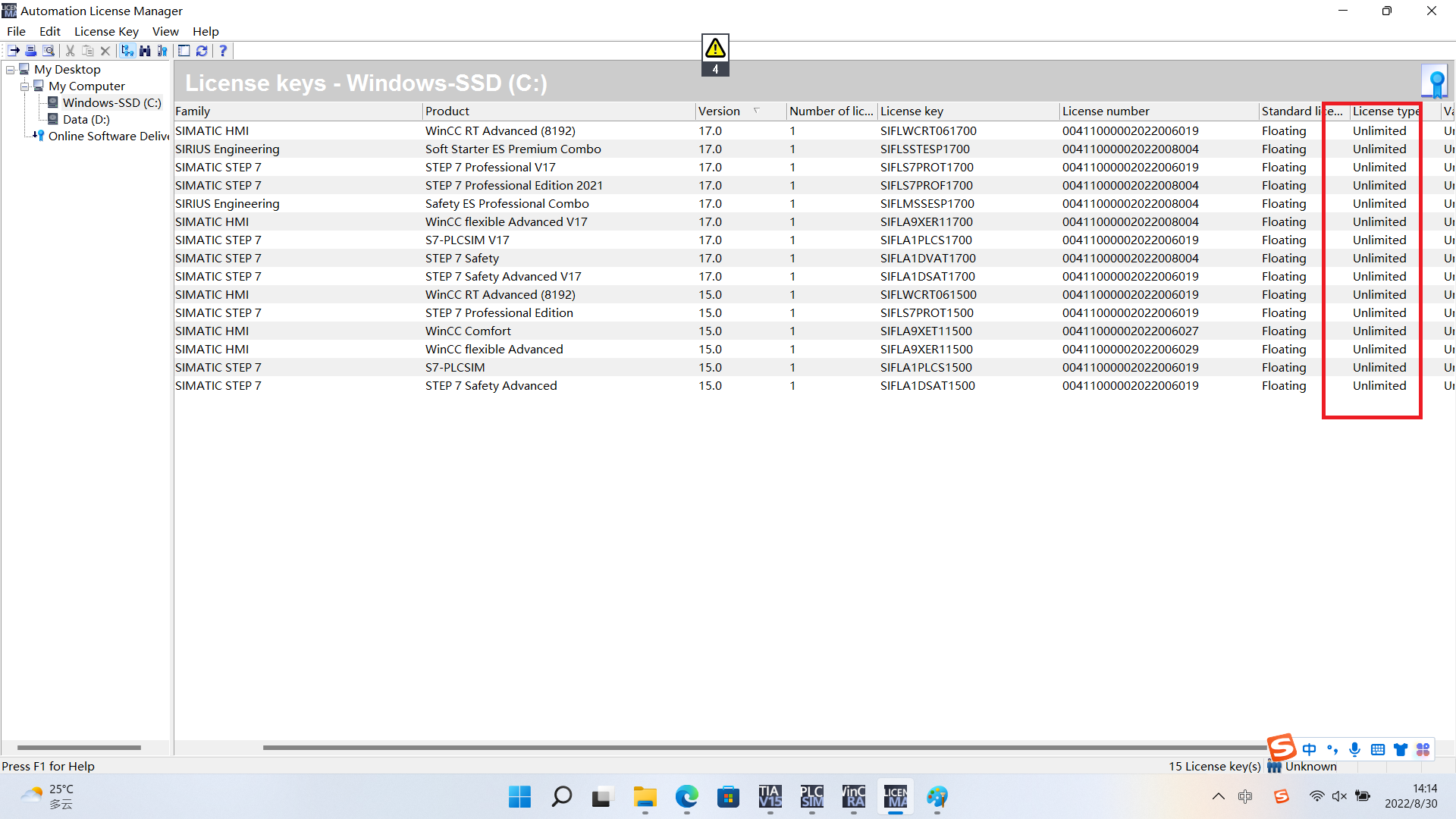Open the License Key menu
Viewport: 1456px width, 819px height.
click(x=106, y=31)
